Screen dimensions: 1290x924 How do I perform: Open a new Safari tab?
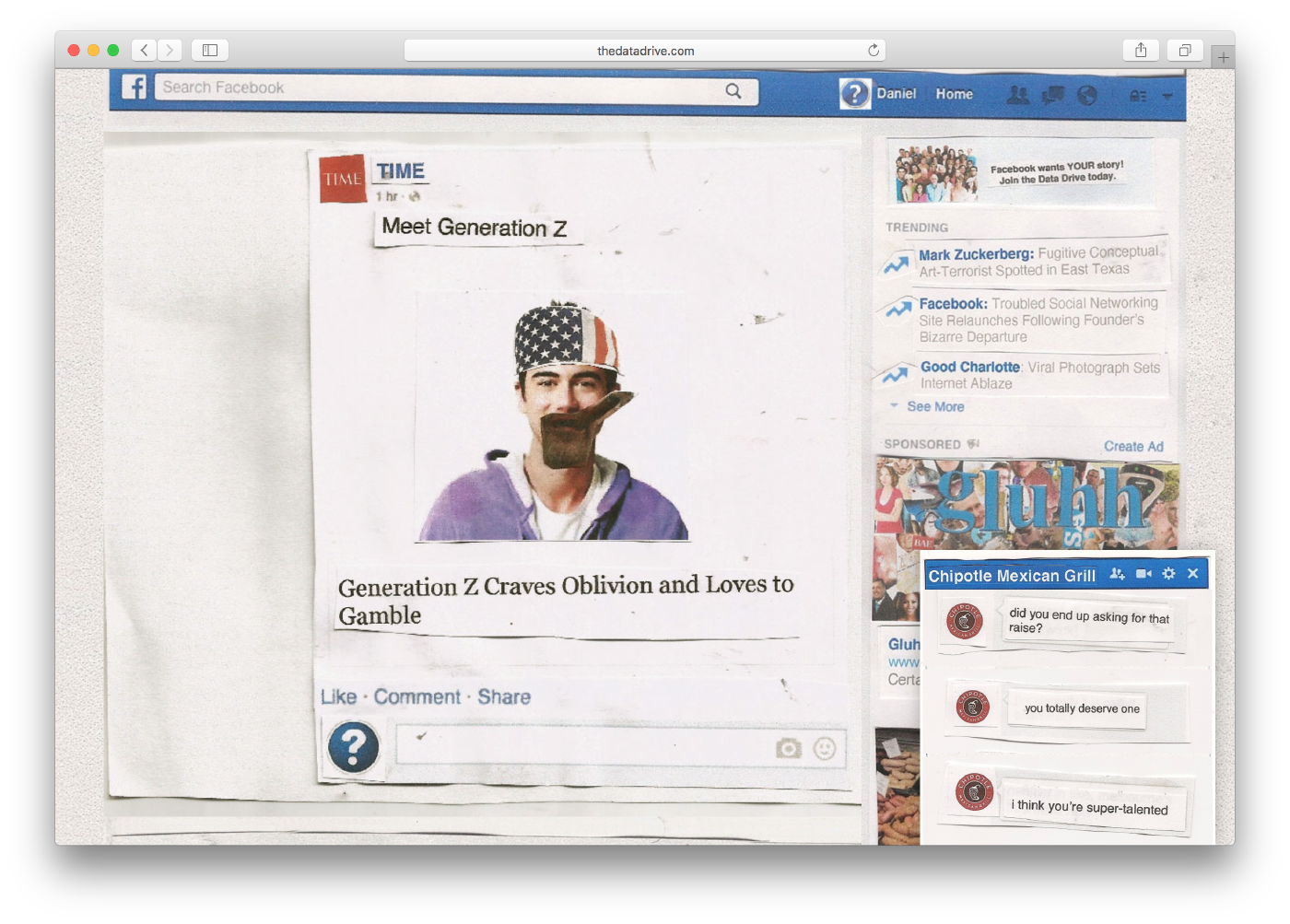point(1224,57)
